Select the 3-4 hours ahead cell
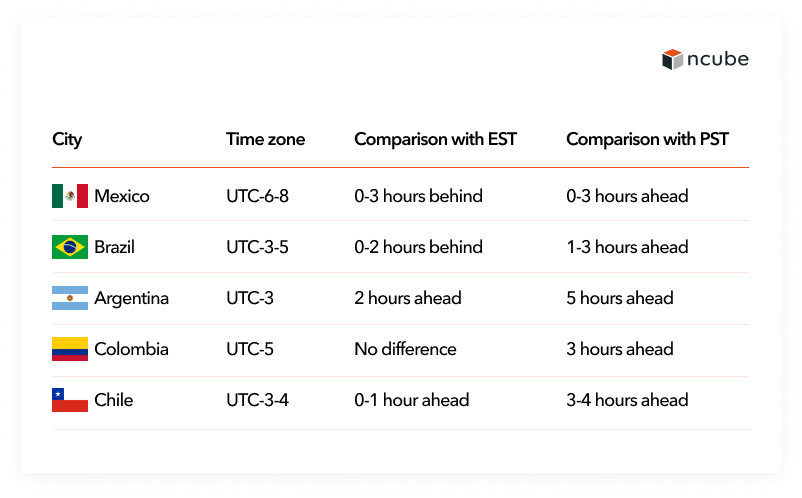This screenshot has height=498, width=802. pos(627,400)
